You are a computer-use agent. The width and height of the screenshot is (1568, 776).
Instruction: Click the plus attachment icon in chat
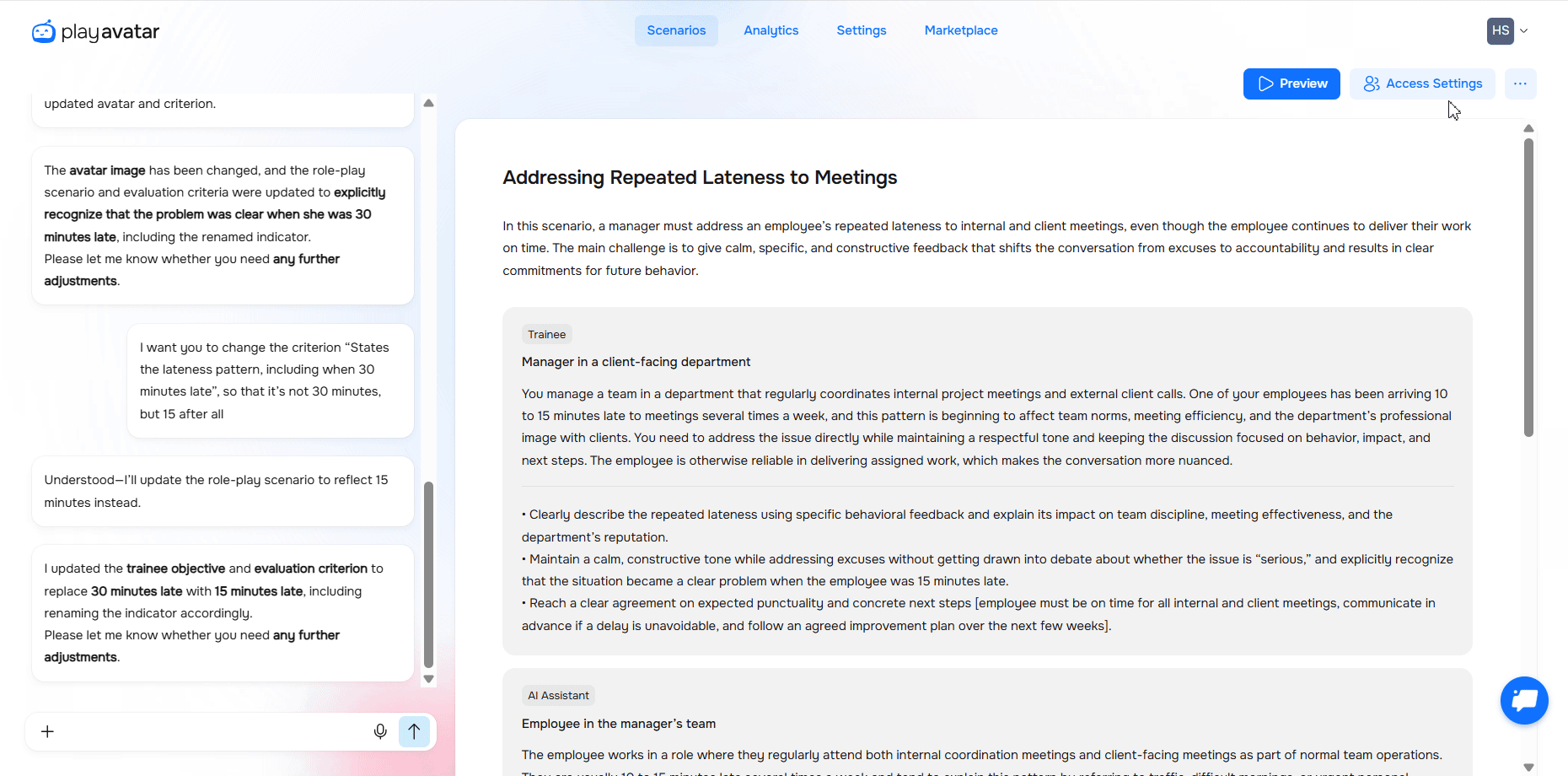tap(48, 731)
